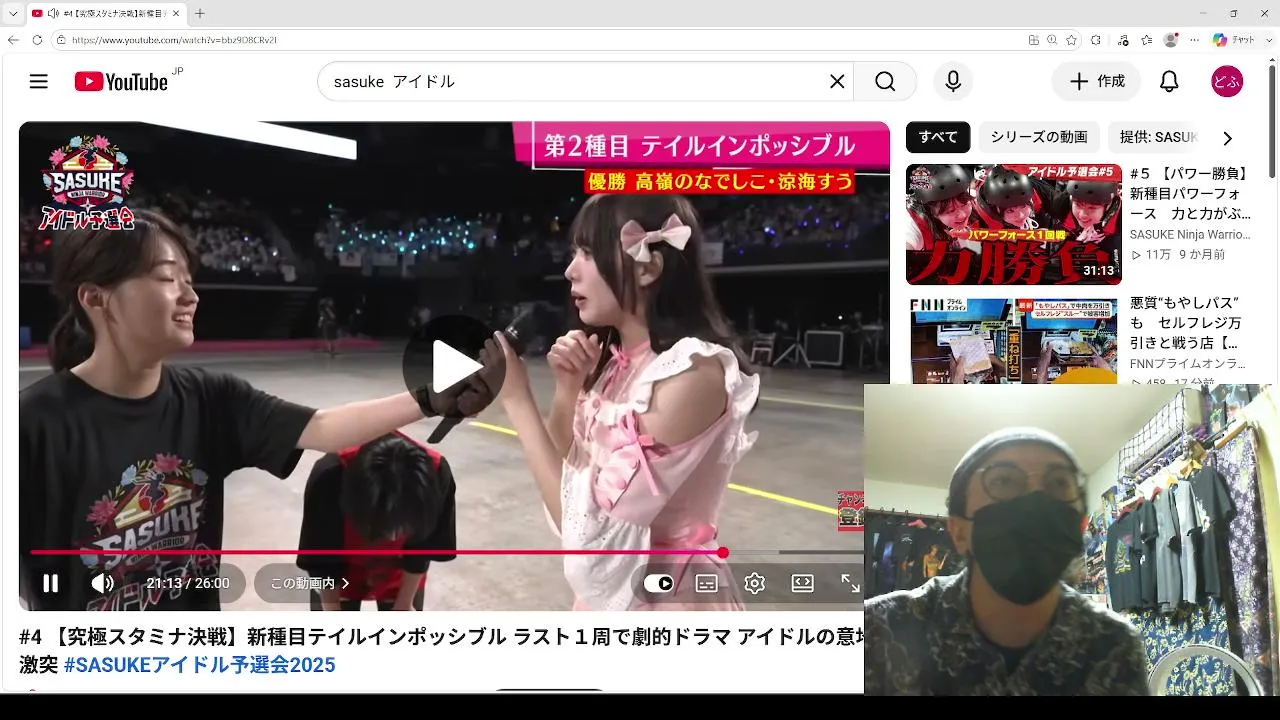Image resolution: width=1280 pixels, height=720 pixels.
Task: Expand the この動画内 chapters chip
Action: (x=310, y=583)
